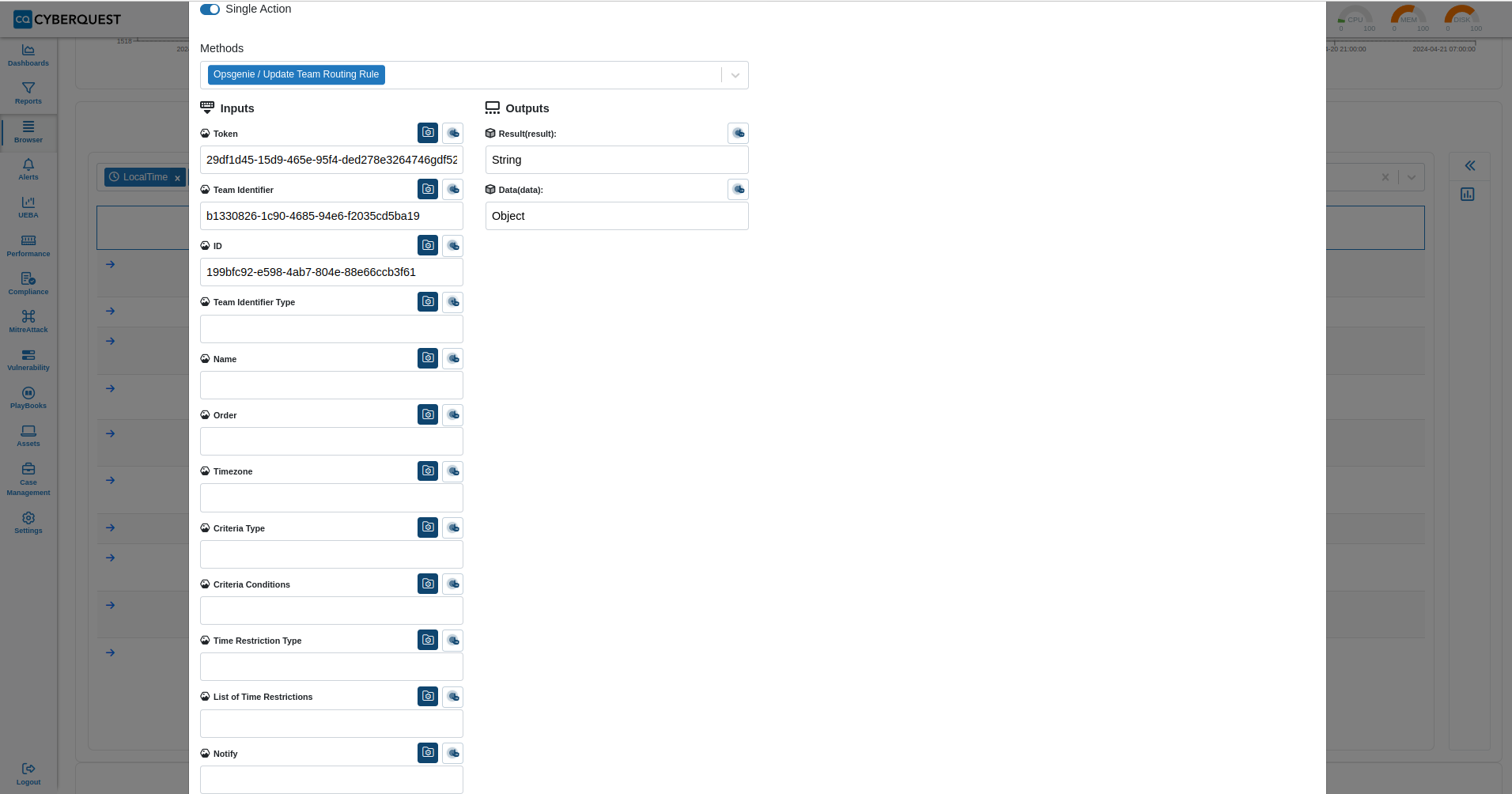
Task: Focus the Criteria Type input field
Action: [331, 554]
